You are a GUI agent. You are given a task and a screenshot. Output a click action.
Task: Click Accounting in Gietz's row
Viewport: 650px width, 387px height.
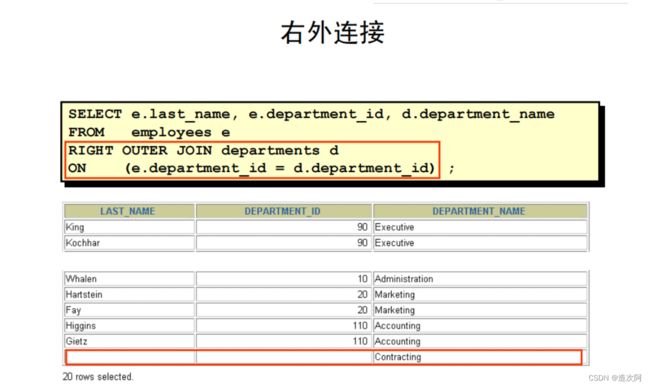pyautogui.click(x=480, y=341)
